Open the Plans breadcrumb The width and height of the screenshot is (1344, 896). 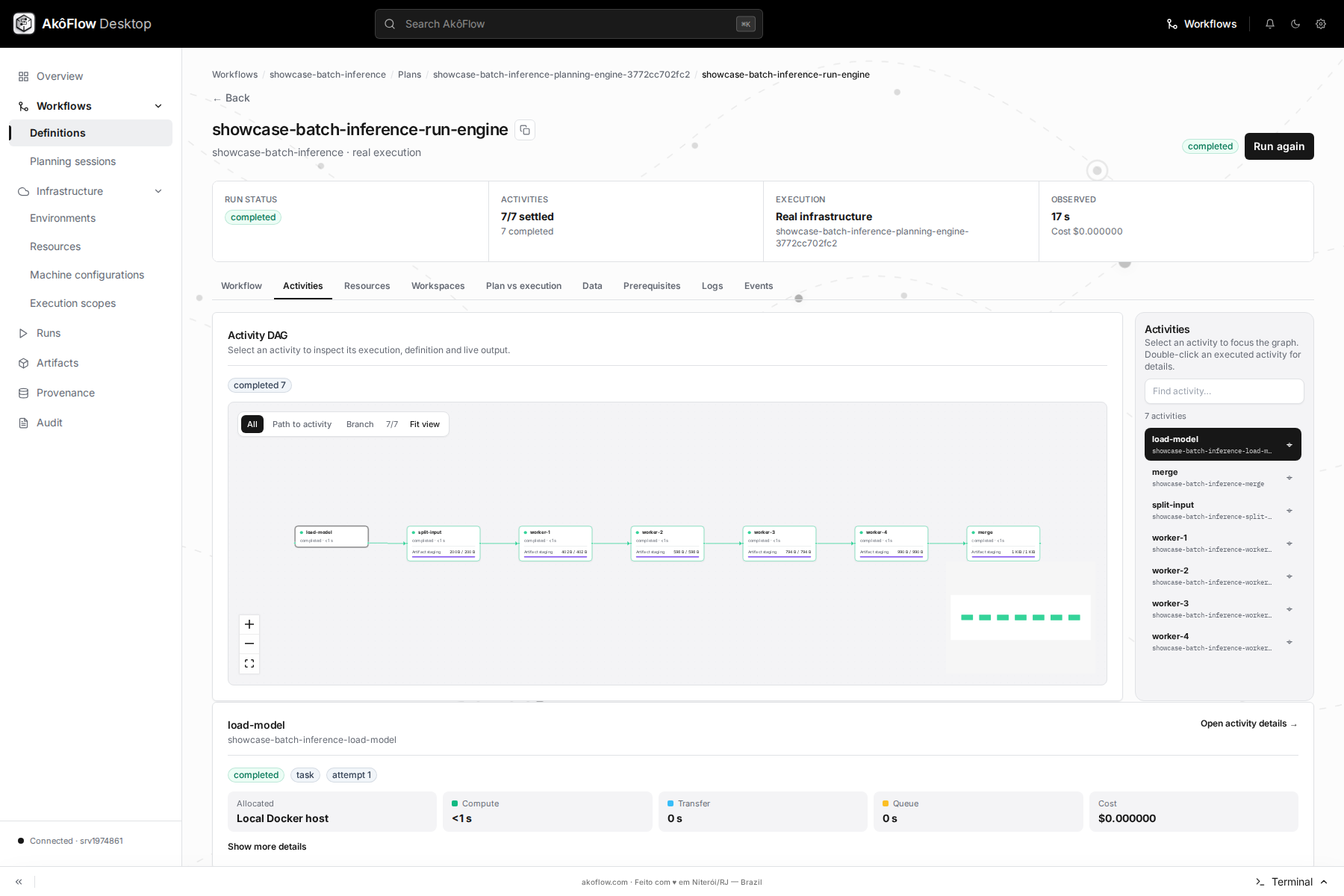(x=409, y=75)
